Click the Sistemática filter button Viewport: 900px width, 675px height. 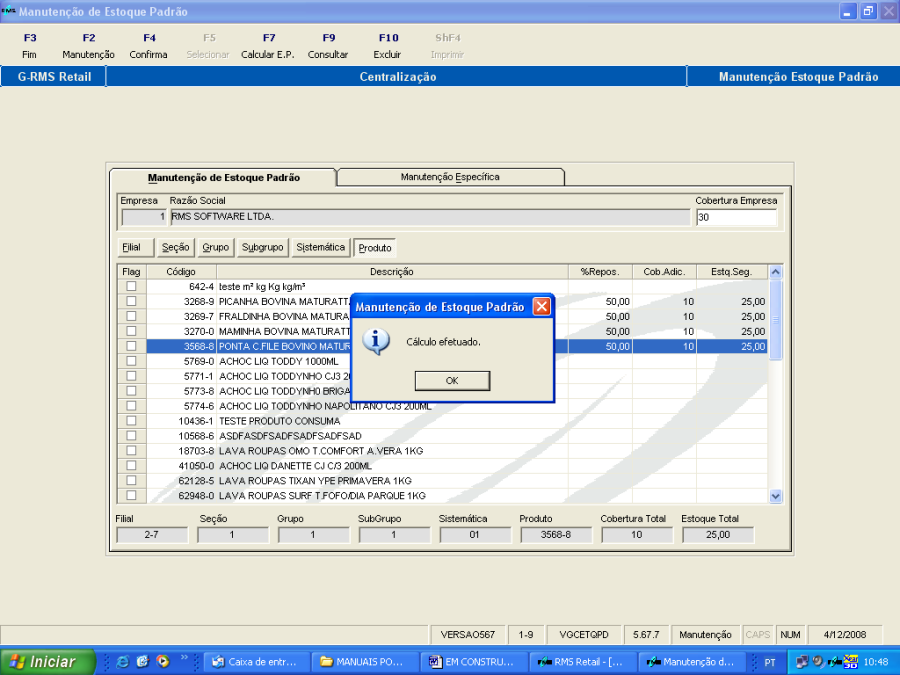click(x=320, y=247)
